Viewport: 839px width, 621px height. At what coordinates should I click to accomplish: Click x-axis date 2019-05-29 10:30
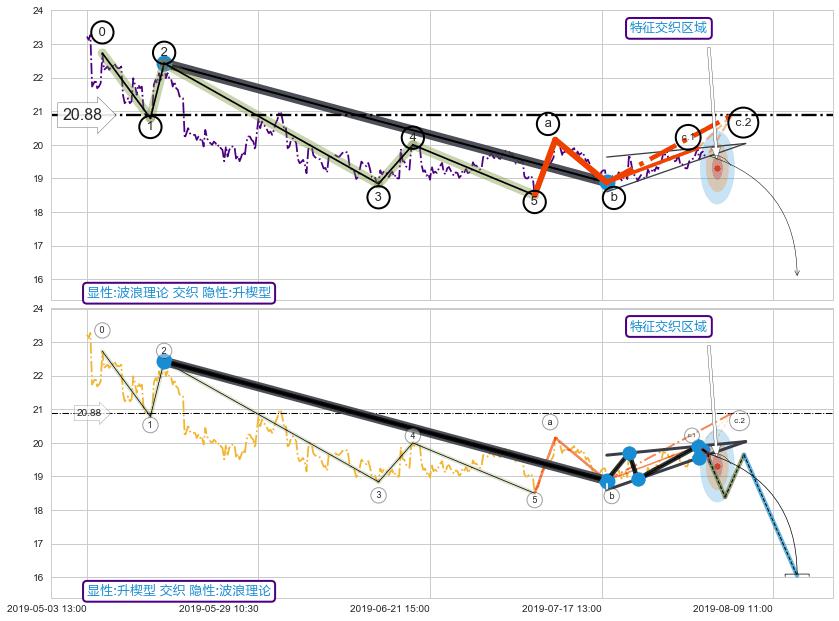(x=218, y=608)
